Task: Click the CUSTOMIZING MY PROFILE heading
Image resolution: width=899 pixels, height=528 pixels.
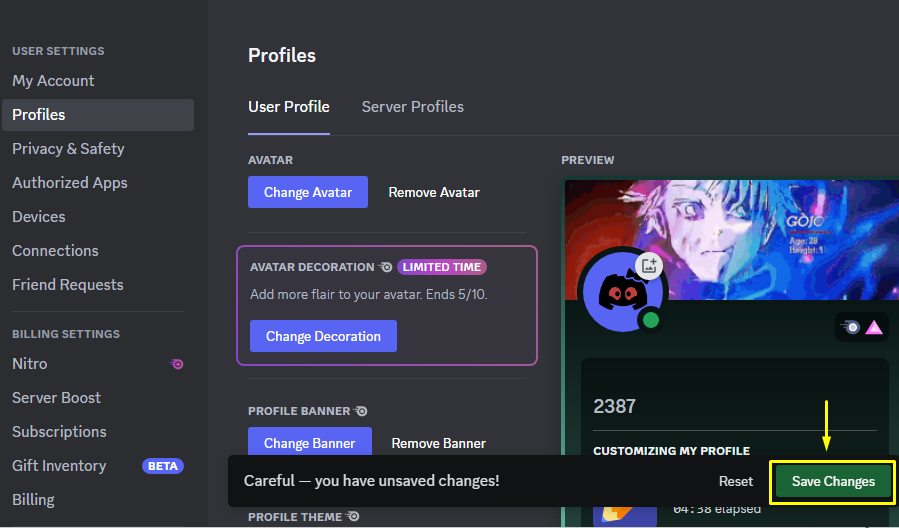Action: (x=671, y=451)
